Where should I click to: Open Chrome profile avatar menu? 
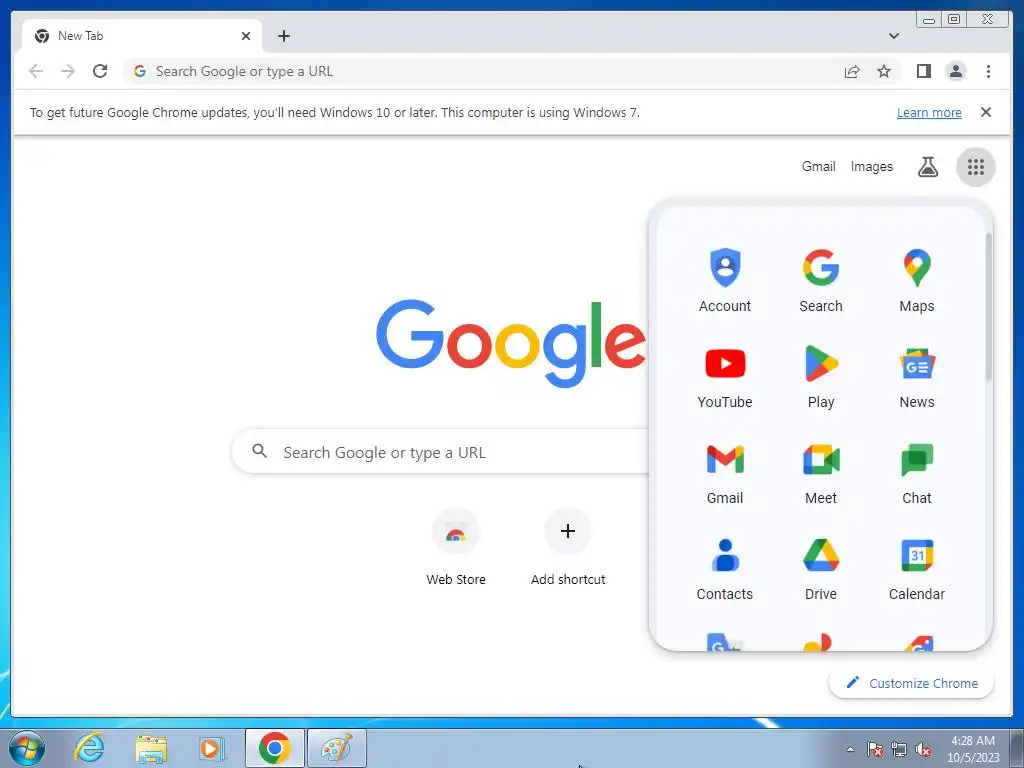956,71
